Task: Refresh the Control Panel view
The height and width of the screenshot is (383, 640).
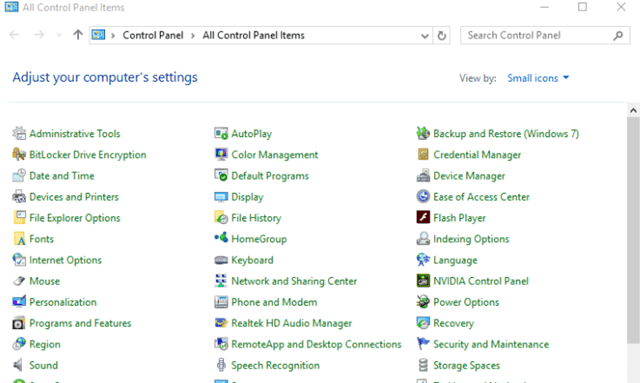Action: [x=442, y=36]
